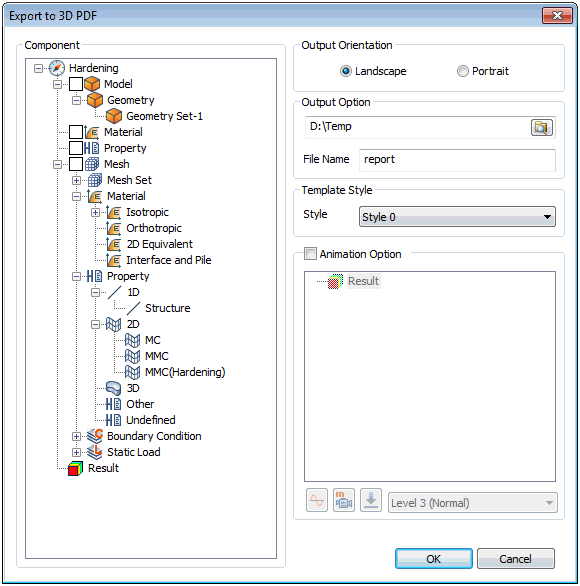The width and height of the screenshot is (580, 586).
Task: Click the colored Result cube icon
Action: pos(75,469)
